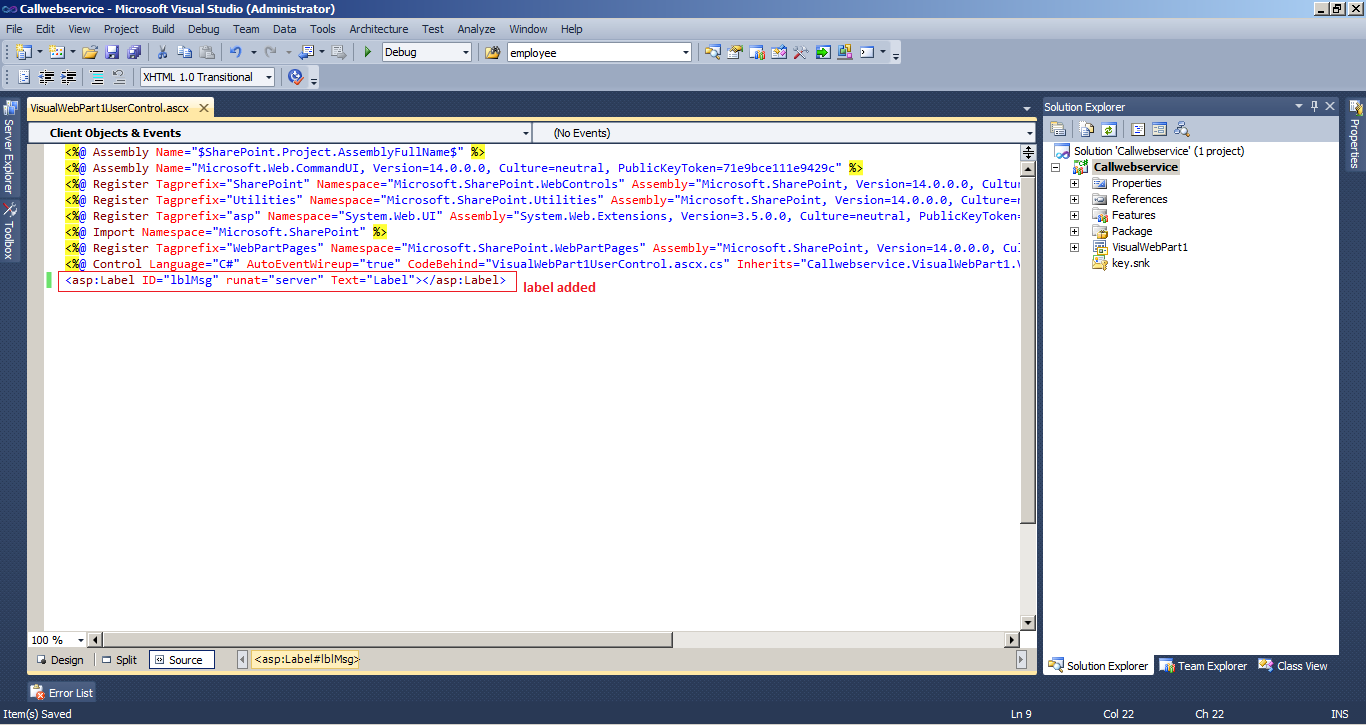Viewport: 1366px width, 725px height.
Task: Open the File menu
Action: 14,29
